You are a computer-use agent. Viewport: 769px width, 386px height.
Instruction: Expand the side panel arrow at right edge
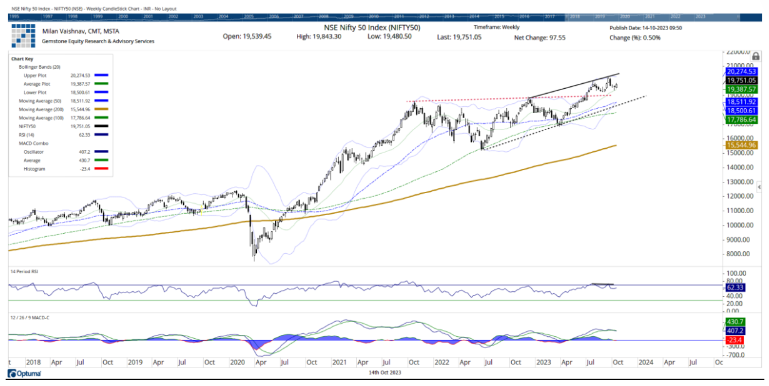(759, 187)
